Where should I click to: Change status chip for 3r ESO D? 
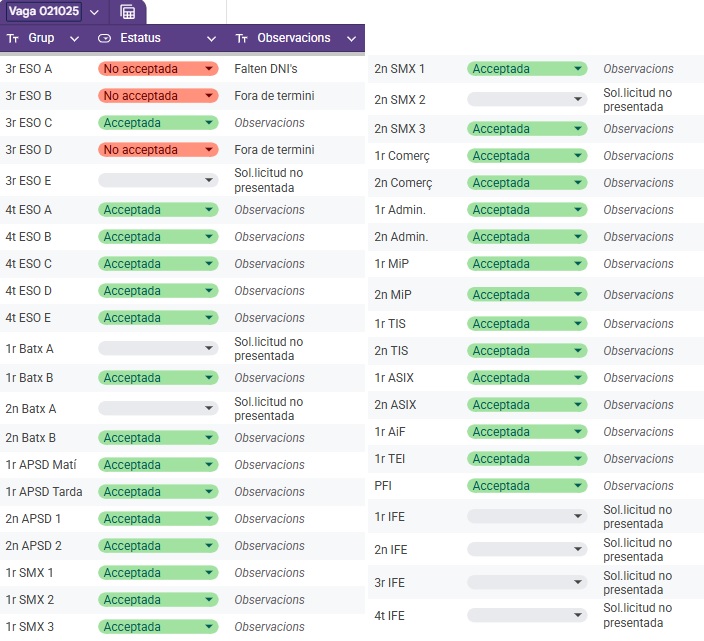157,150
